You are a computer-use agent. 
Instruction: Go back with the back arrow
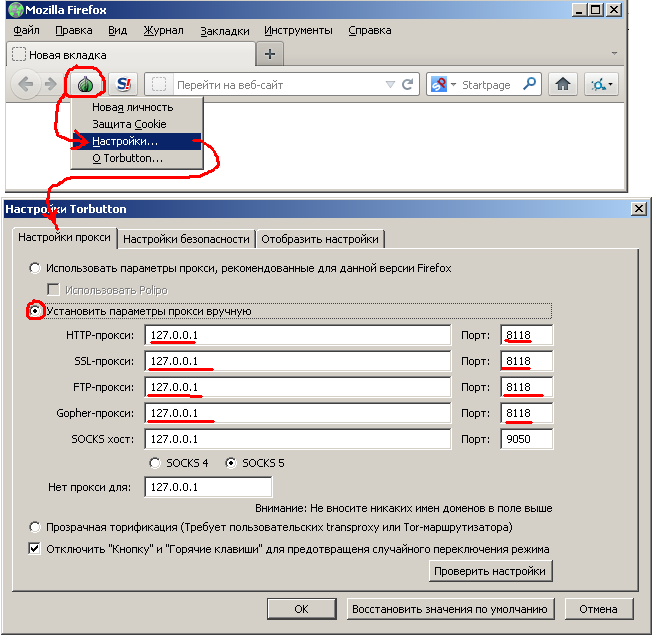pos(26,85)
